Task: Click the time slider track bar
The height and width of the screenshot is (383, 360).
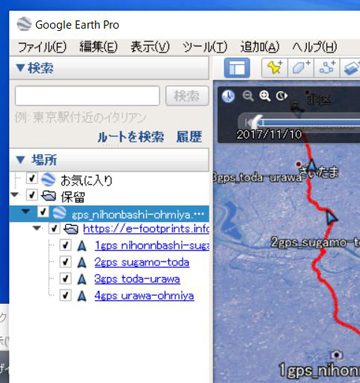Action: [308, 123]
